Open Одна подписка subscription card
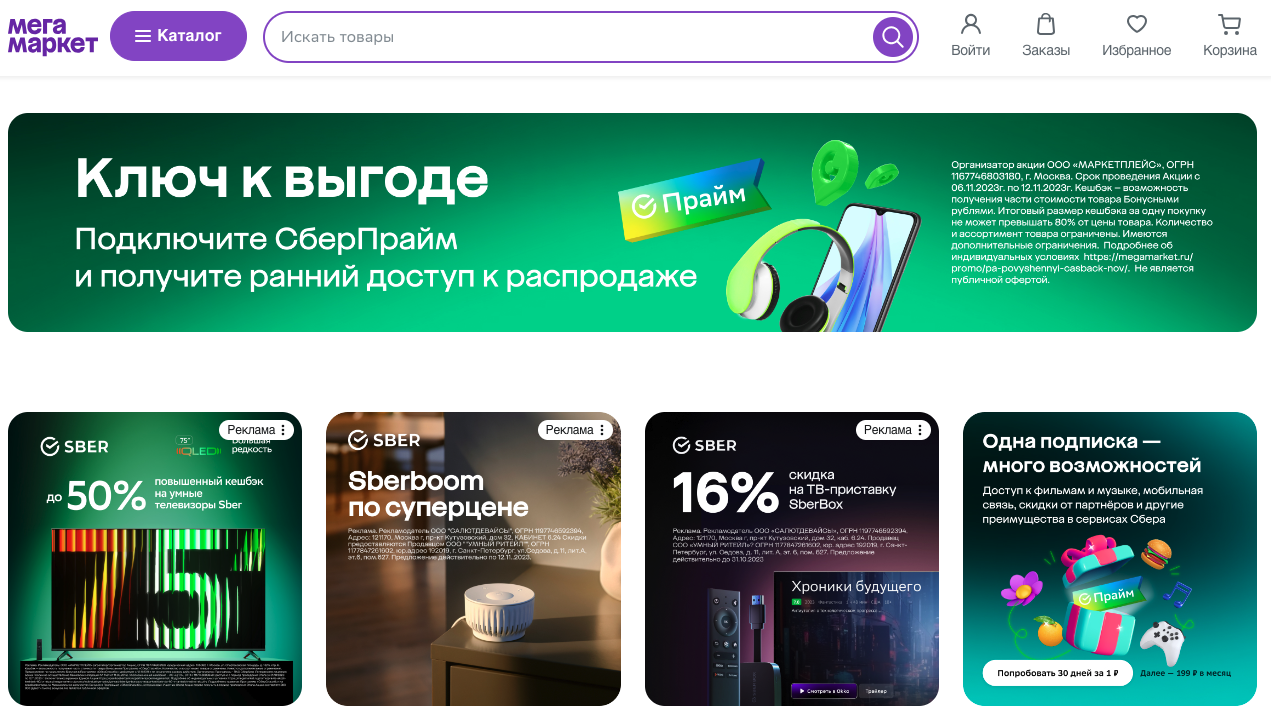1271x726 pixels. coord(1110,559)
